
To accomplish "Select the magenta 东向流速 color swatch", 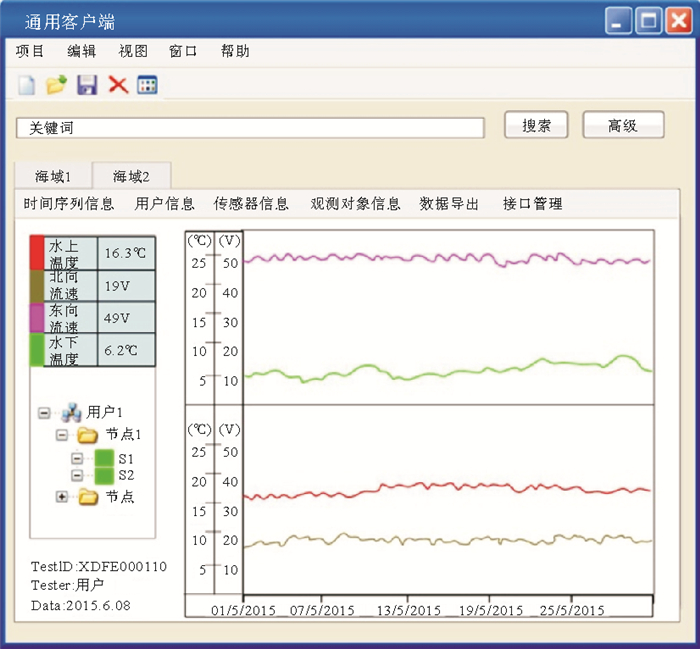I will click(x=37, y=318).
